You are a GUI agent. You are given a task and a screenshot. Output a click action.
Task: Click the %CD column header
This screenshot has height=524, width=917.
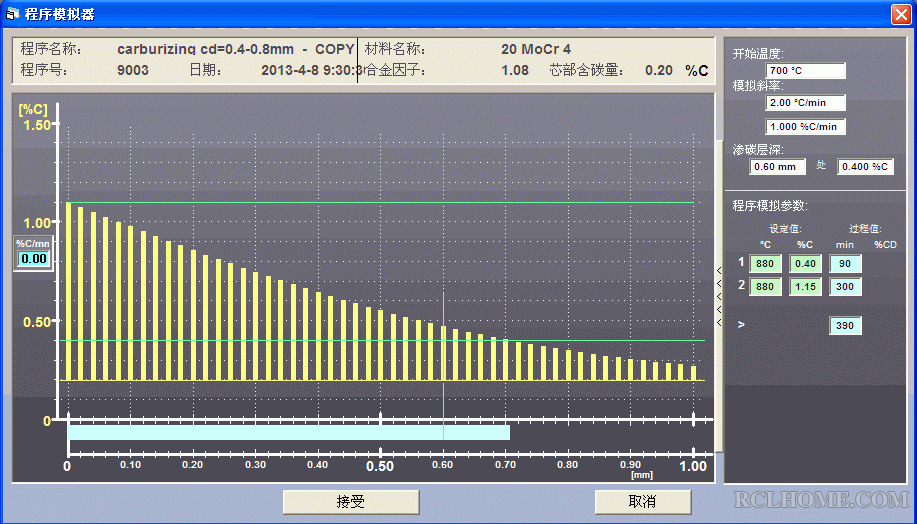point(885,245)
